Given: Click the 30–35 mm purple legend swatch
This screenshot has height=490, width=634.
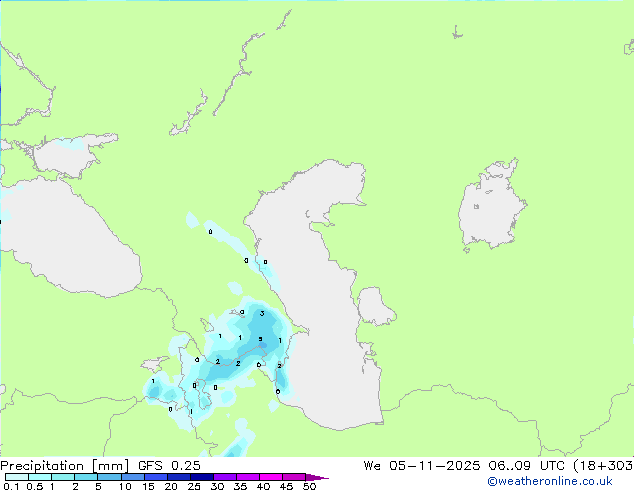Looking at the screenshot, I should [224, 477].
